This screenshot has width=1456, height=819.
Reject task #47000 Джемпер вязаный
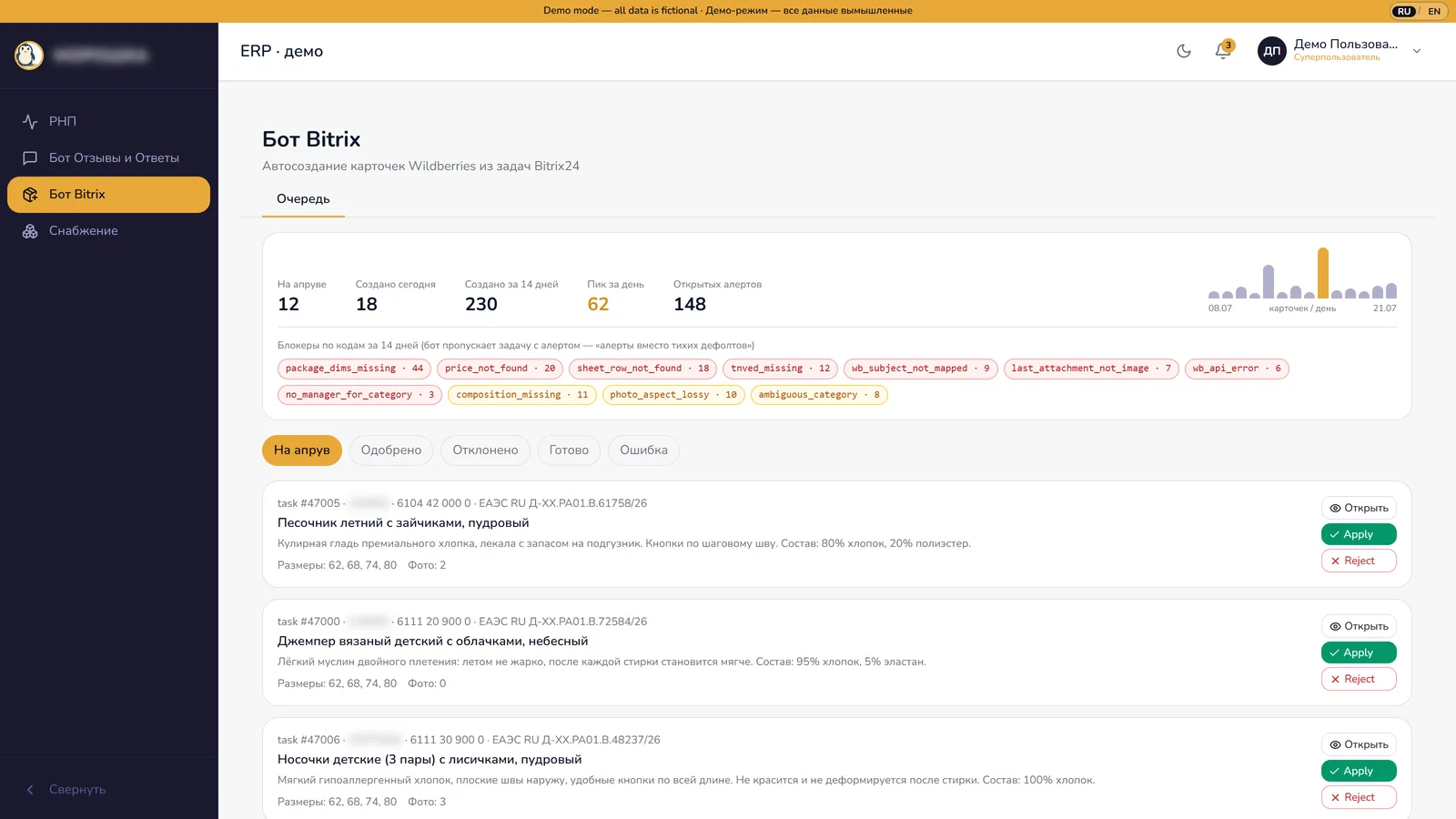pyautogui.click(x=1359, y=679)
